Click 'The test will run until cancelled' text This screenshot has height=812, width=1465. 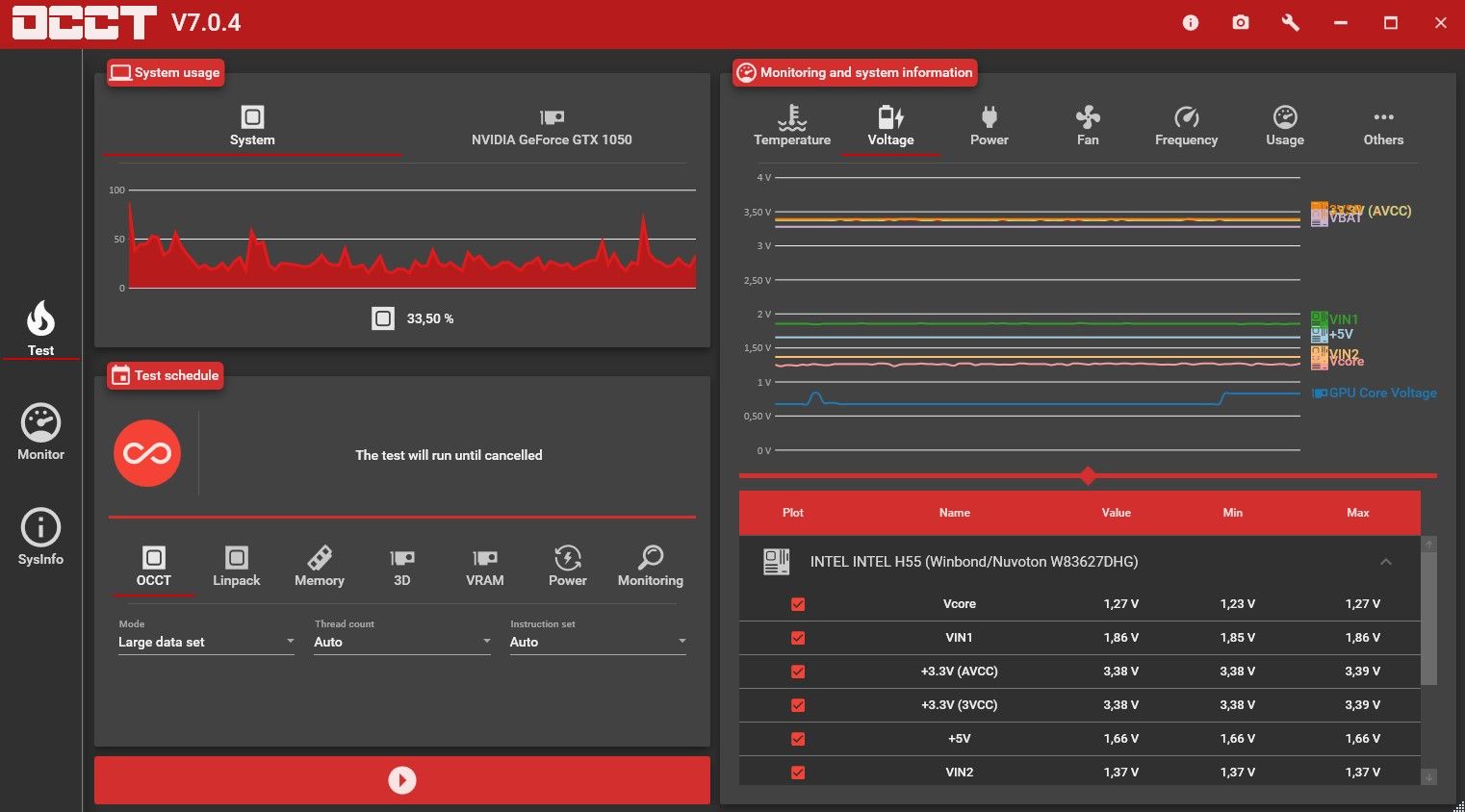coord(449,455)
